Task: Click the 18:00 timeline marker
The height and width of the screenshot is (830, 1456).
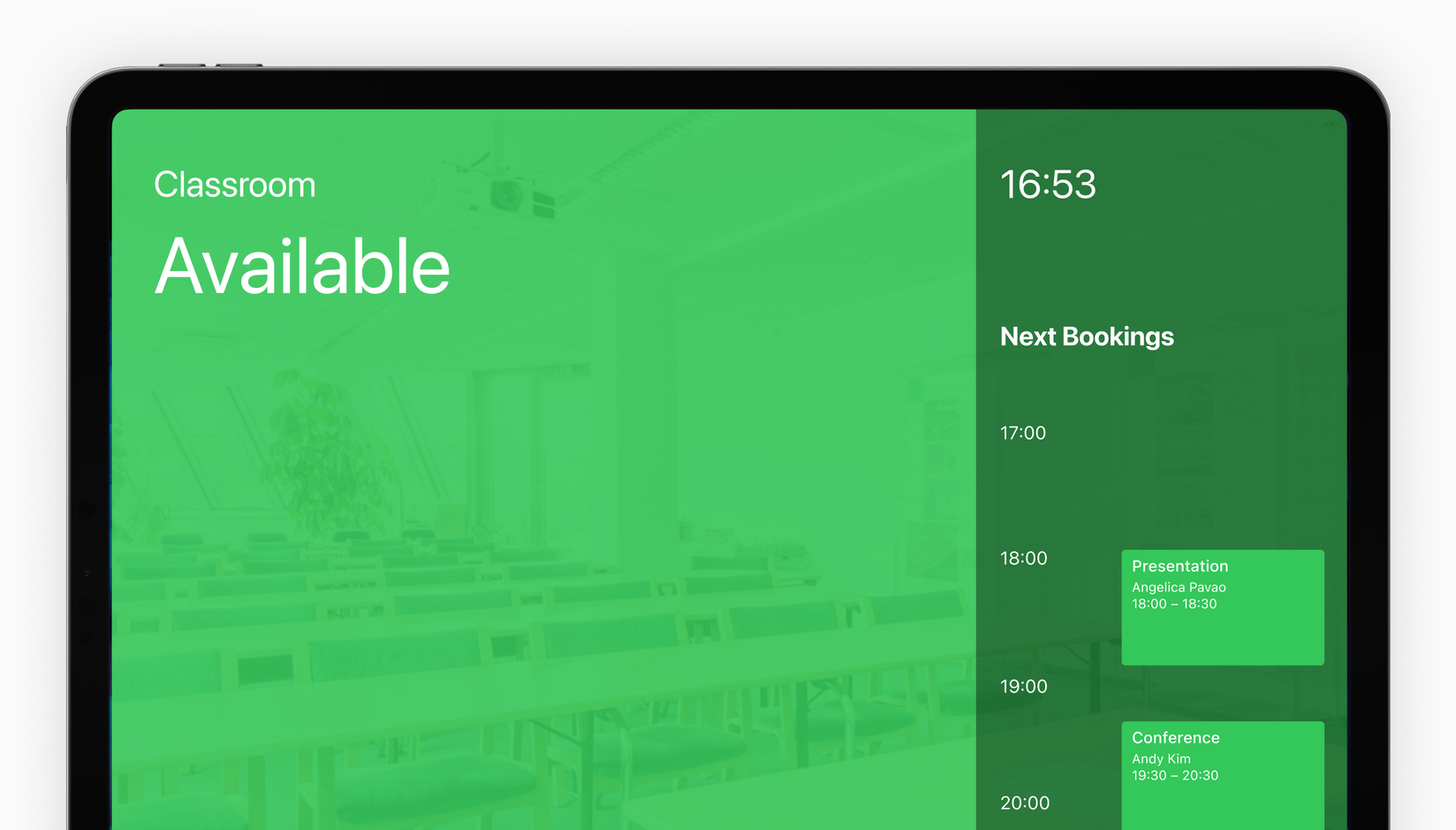Action: point(1023,558)
